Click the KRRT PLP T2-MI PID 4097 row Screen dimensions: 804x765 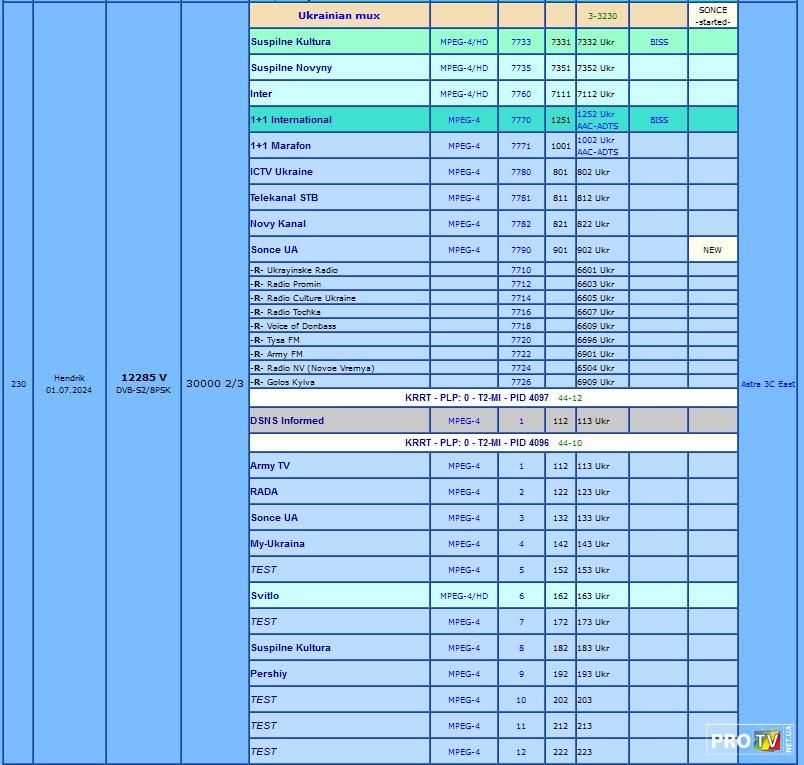493,398
